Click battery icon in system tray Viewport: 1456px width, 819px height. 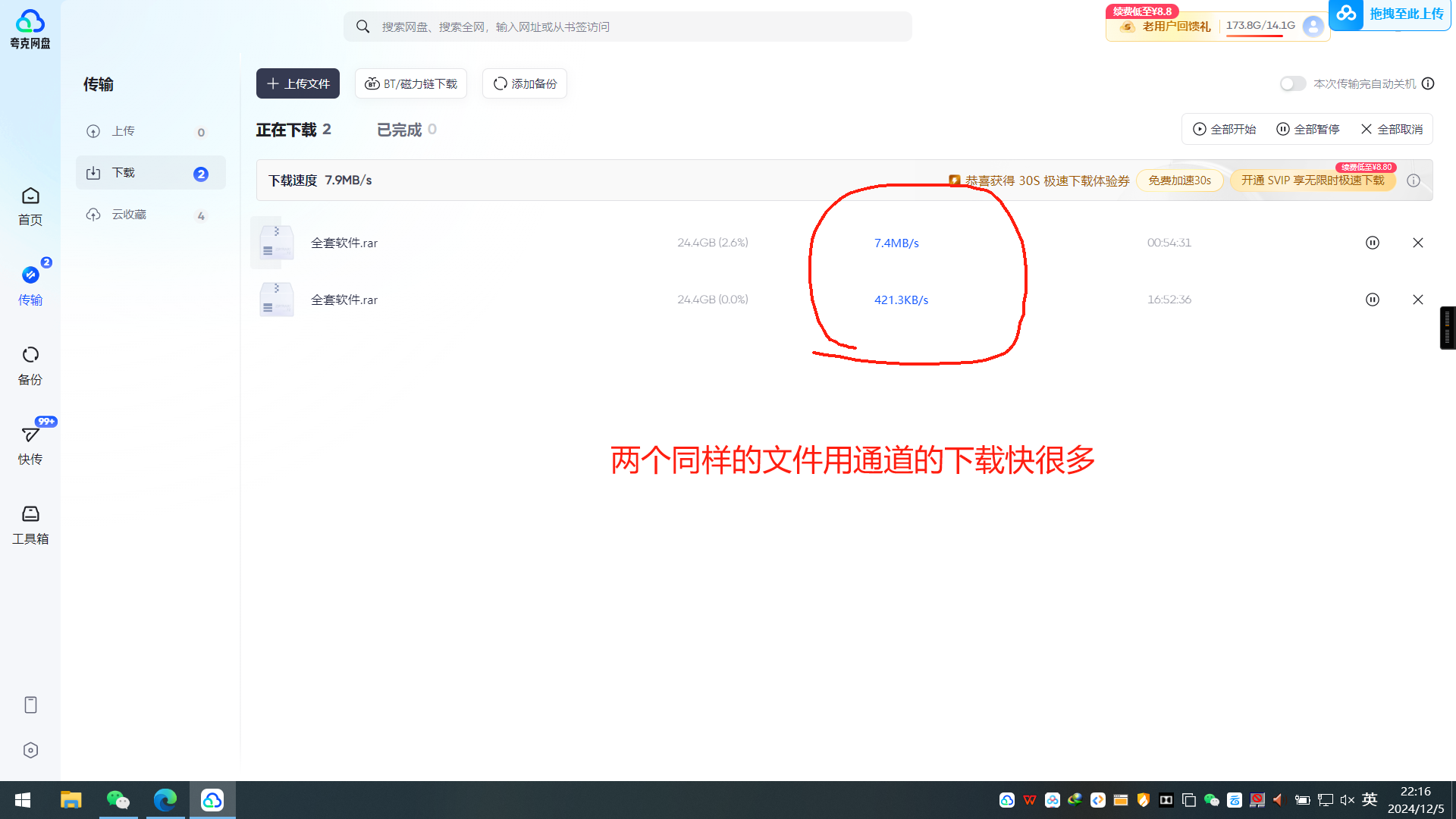[1303, 800]
